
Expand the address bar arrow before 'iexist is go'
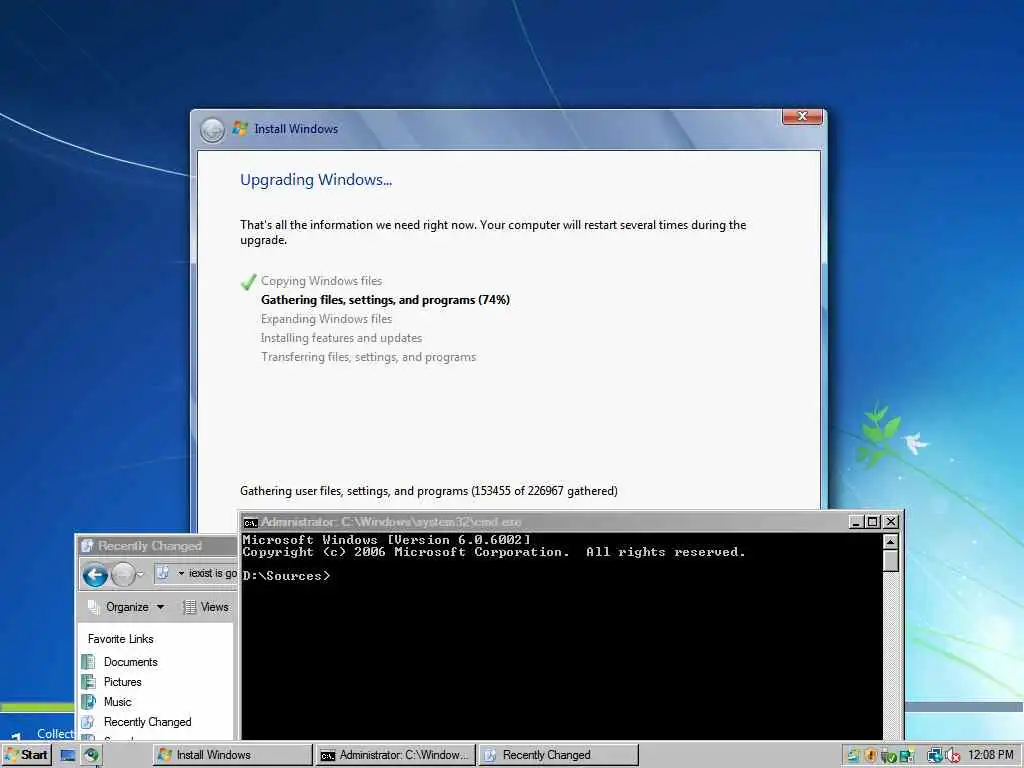coord(181,573)
